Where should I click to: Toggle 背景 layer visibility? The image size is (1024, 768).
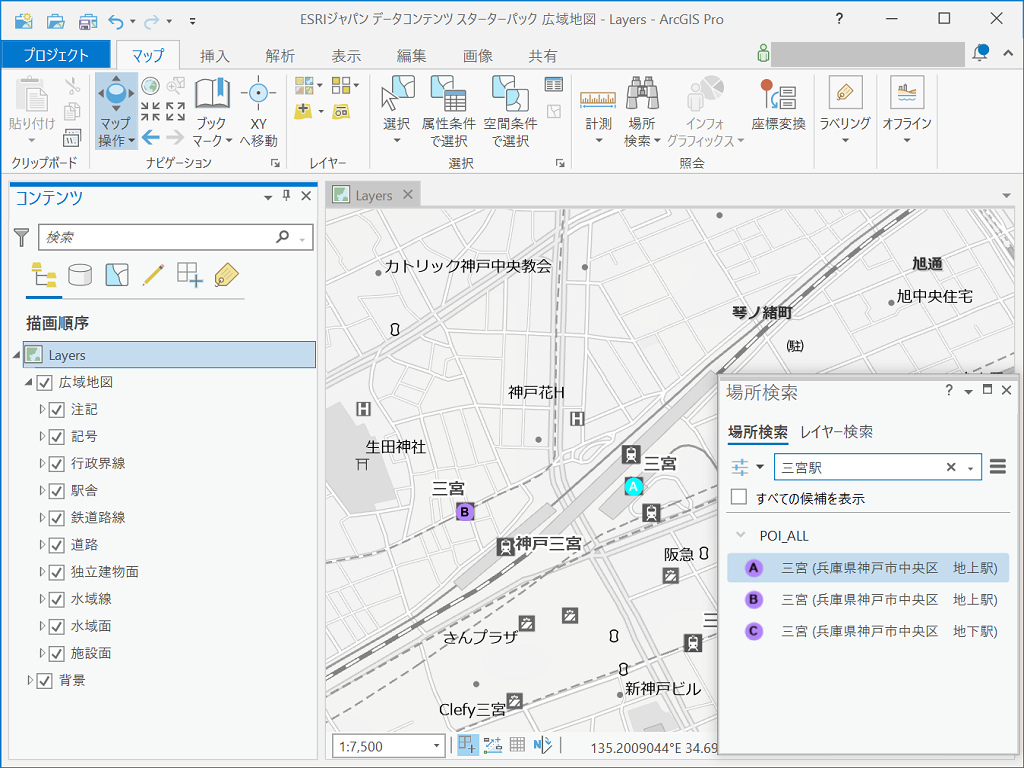point(44,681)
